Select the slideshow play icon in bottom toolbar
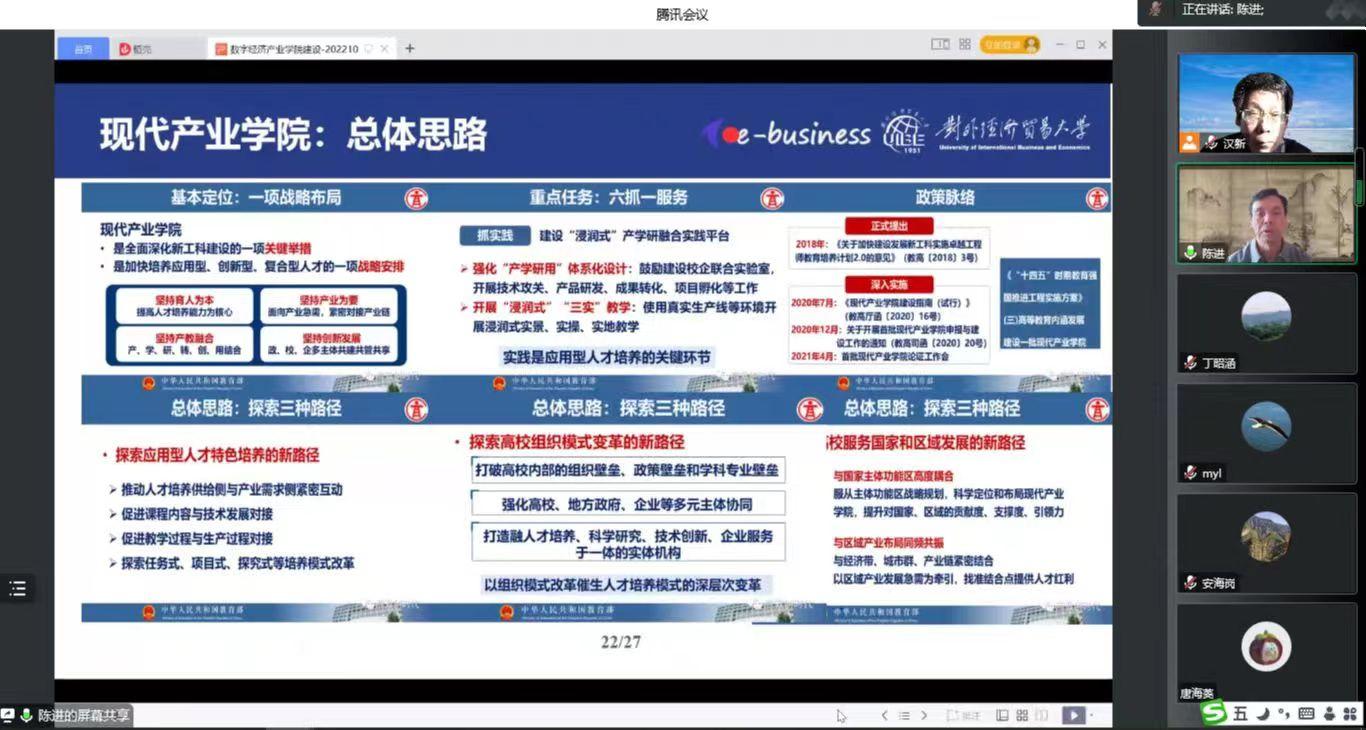The width and height of the screenshot is (1366, 730). (x=1072, y=714)
